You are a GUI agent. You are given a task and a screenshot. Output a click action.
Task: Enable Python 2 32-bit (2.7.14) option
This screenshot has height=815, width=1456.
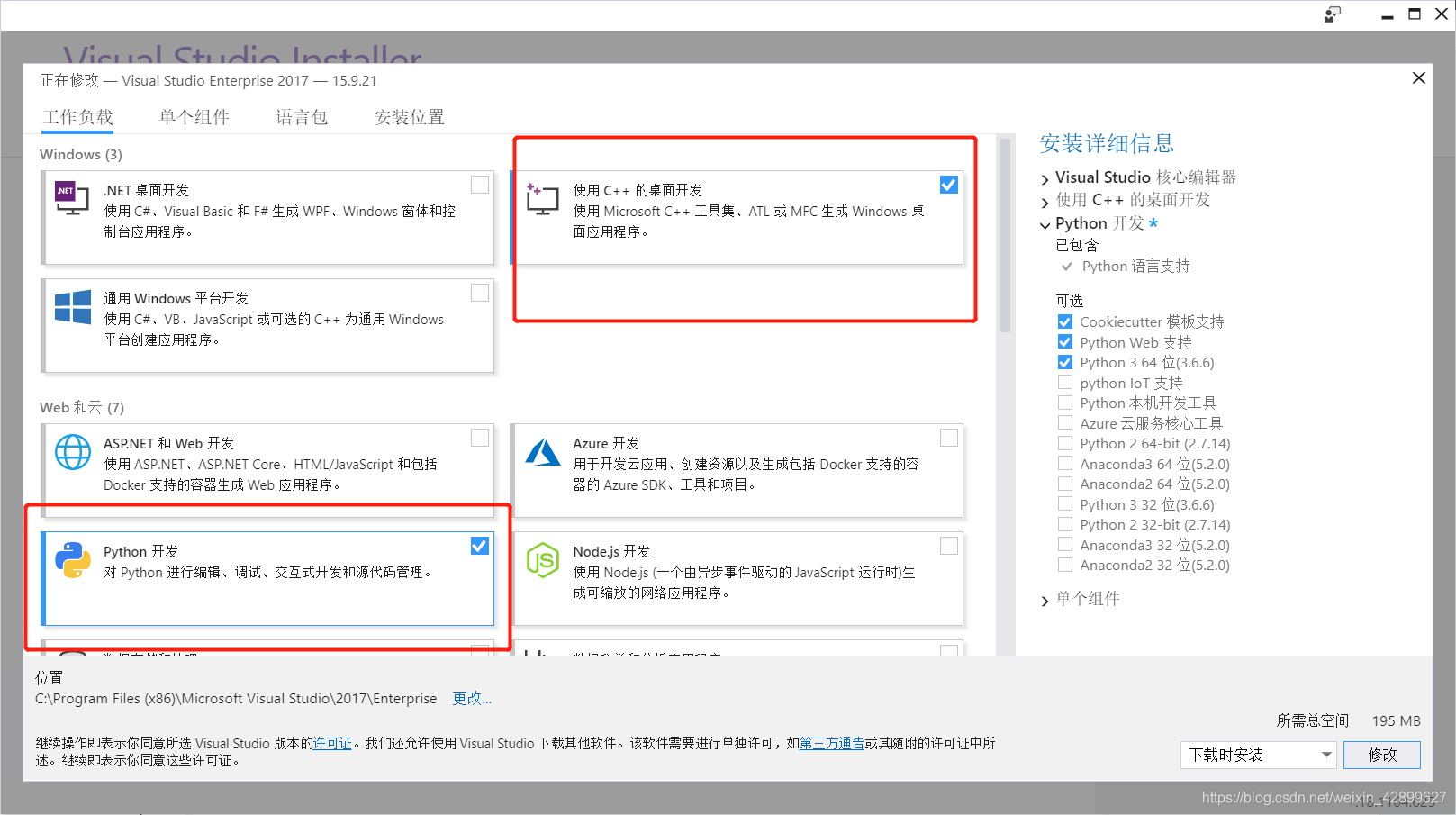(1065, 524)
